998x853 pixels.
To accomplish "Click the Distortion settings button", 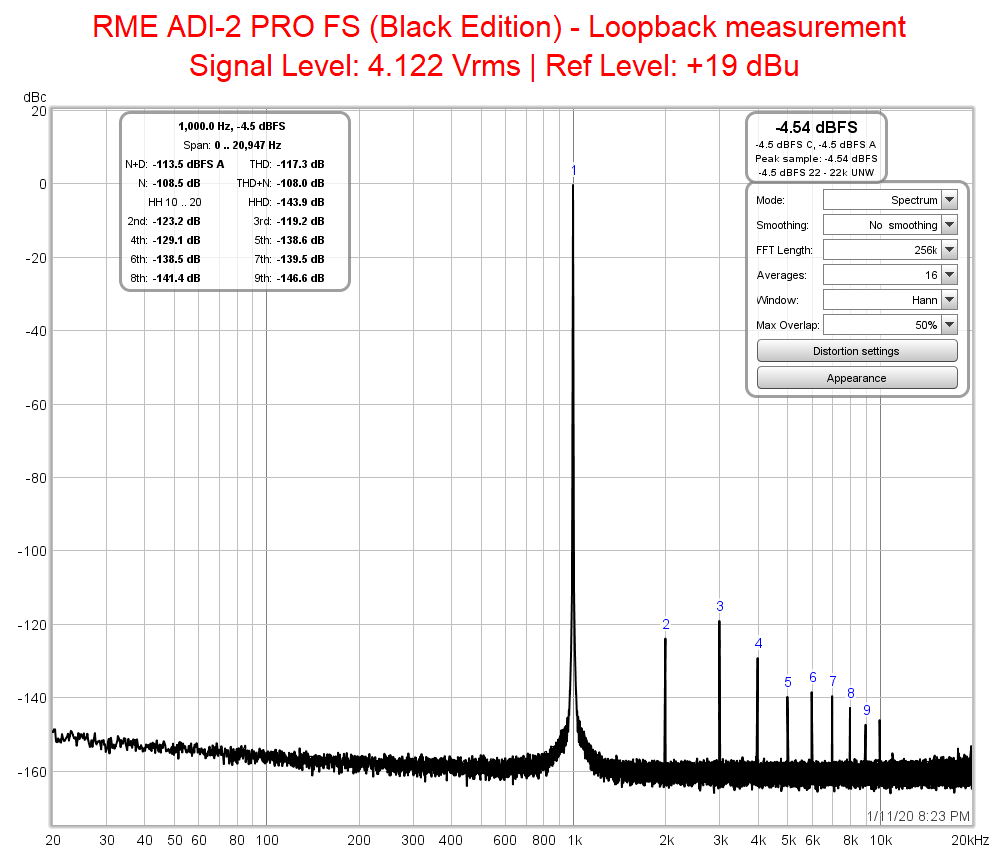I will pos(857,351).
